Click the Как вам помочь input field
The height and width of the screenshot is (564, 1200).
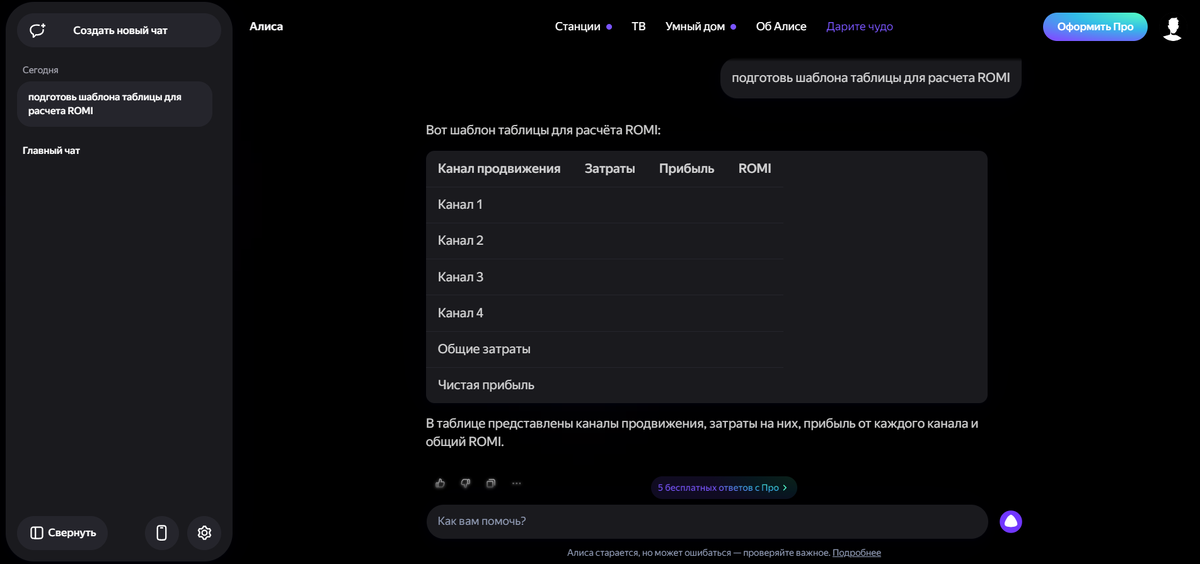(x=707, y=521)
